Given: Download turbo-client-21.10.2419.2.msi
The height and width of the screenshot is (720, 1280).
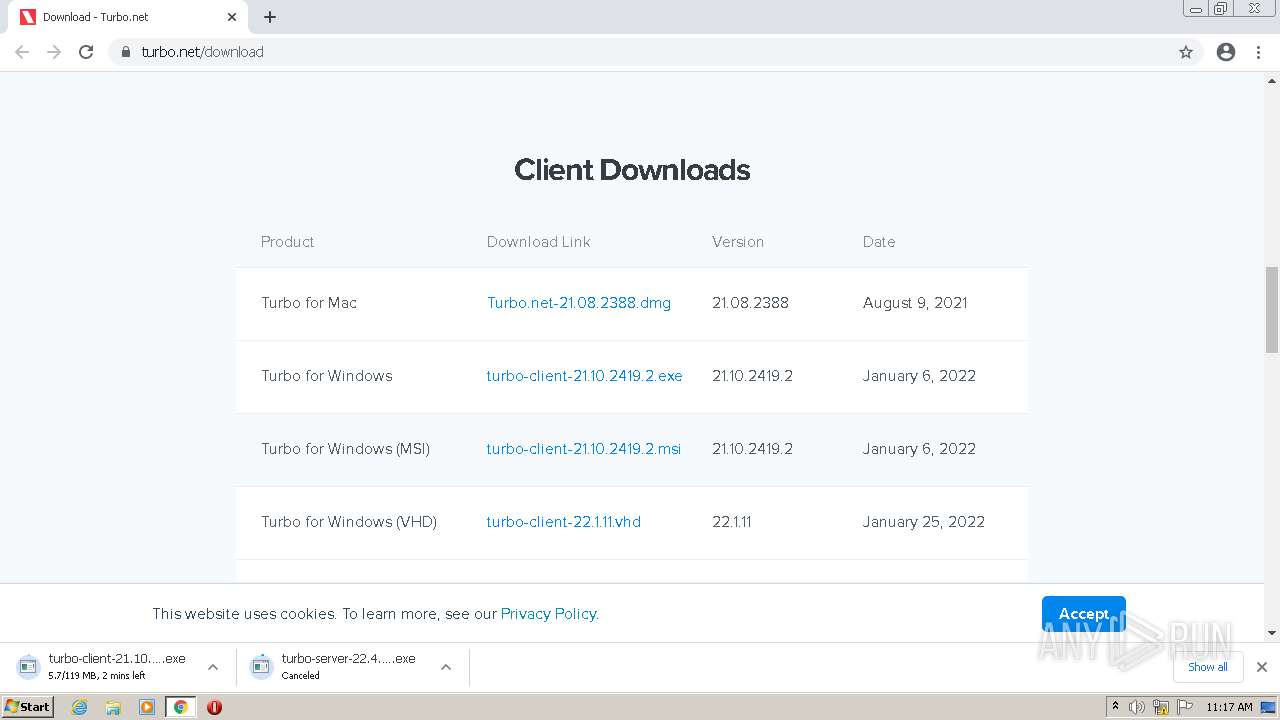Looking at the screenshot, I should [x=583, y=449].
